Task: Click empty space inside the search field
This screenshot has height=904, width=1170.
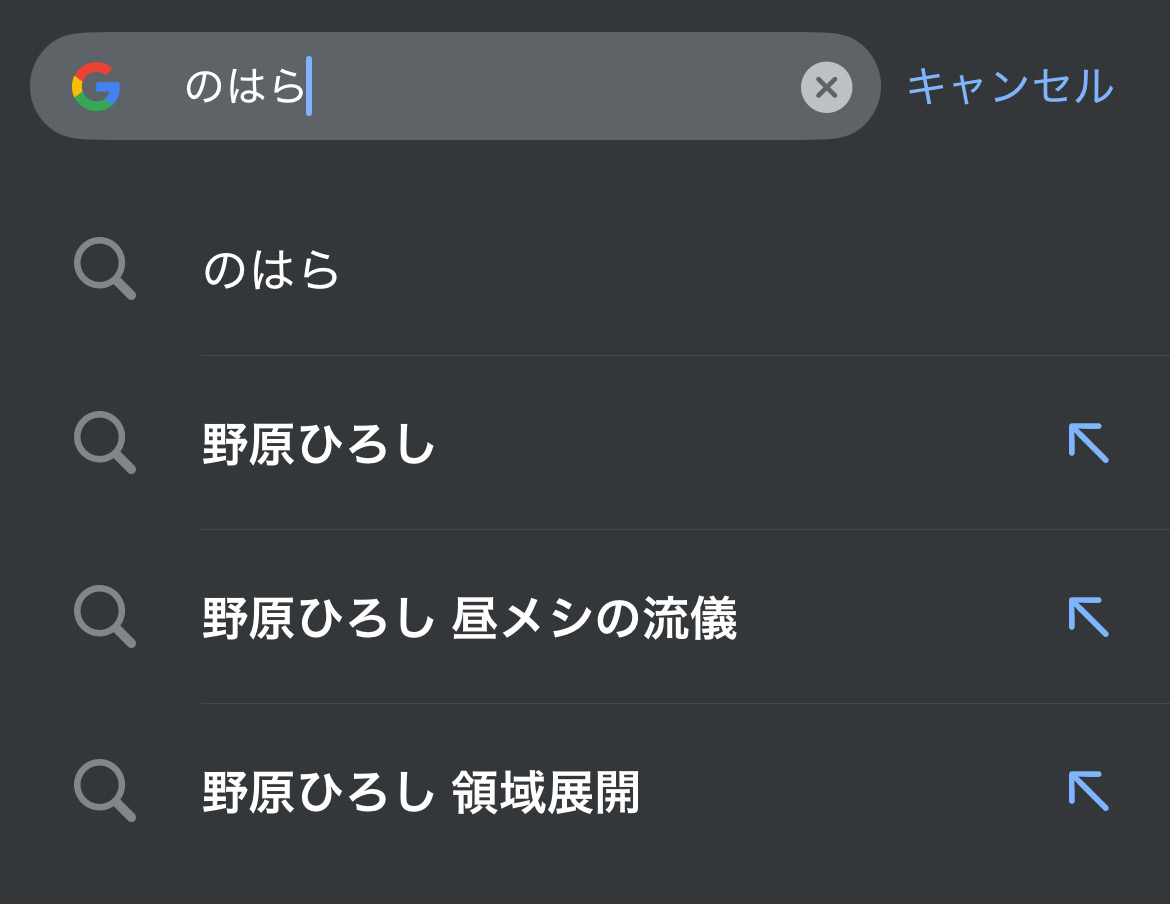Action: click(x=550, y=86)
